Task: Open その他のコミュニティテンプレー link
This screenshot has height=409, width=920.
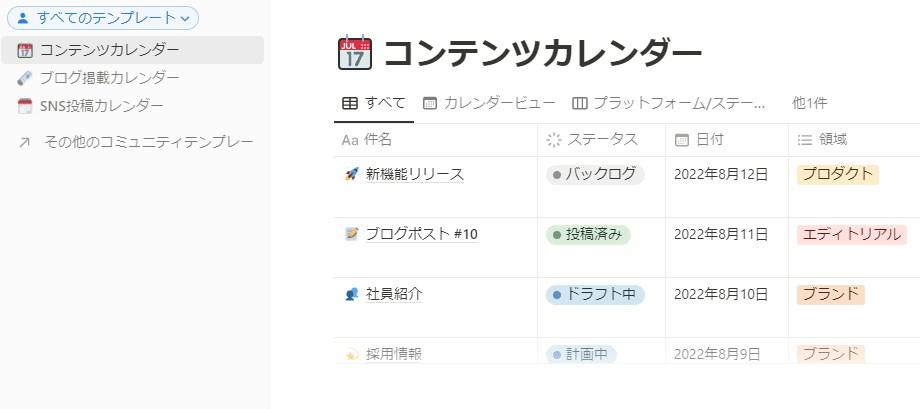Action: pos(136,142)
